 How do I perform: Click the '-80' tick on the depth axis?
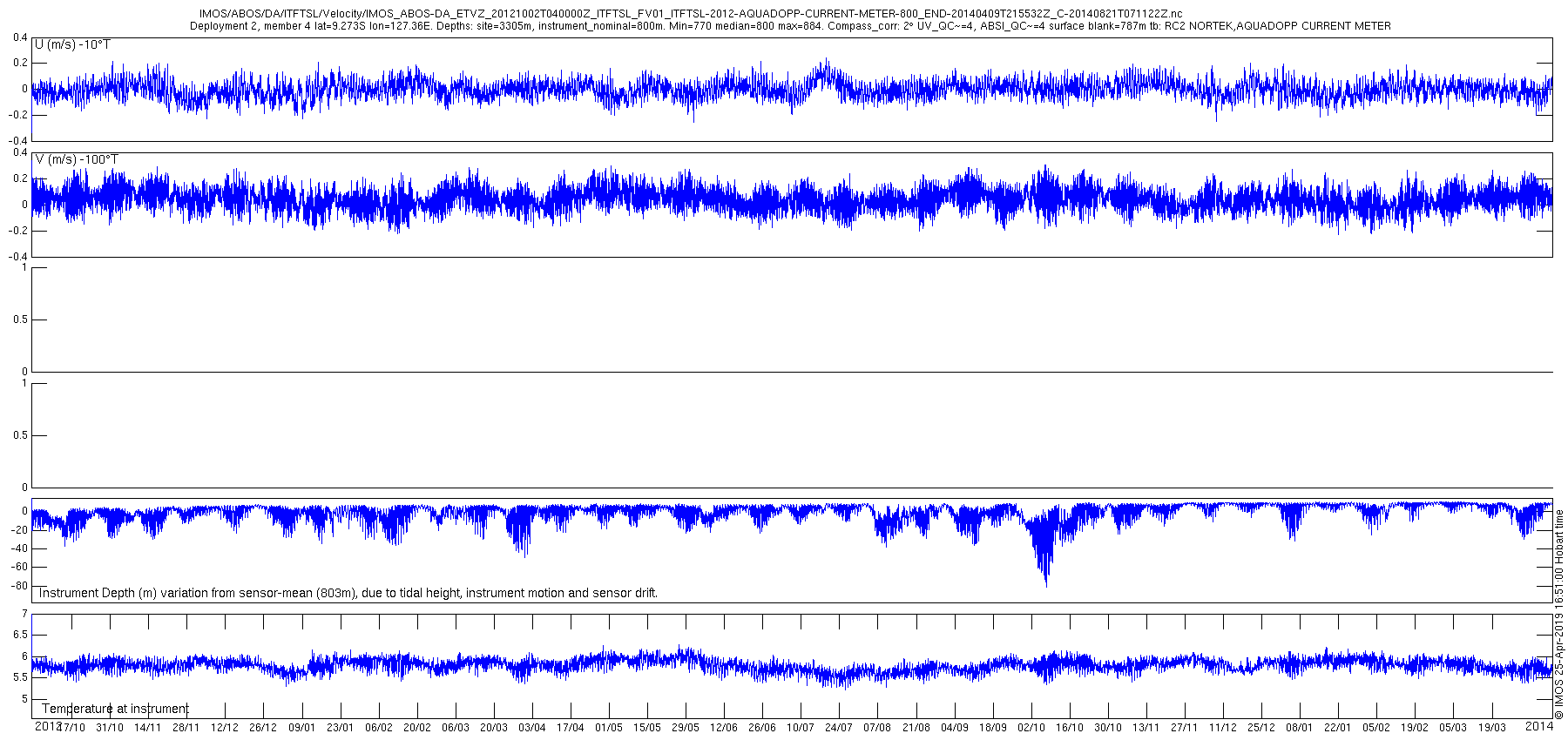pyautogui.click(x=19, y=586)
